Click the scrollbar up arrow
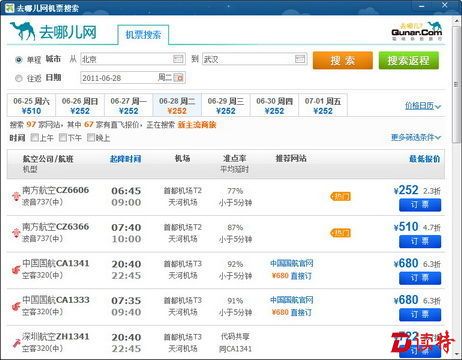Viewport: 462px width, 360px height. [x=456, y=21]
